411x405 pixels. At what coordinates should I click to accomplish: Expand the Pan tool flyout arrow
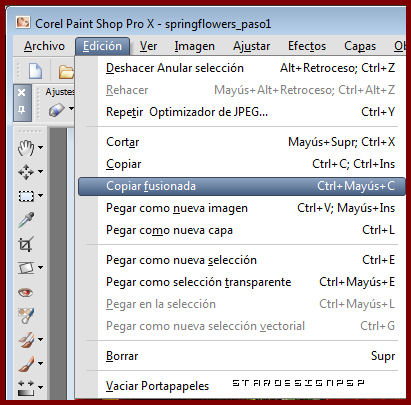[40, 147]
